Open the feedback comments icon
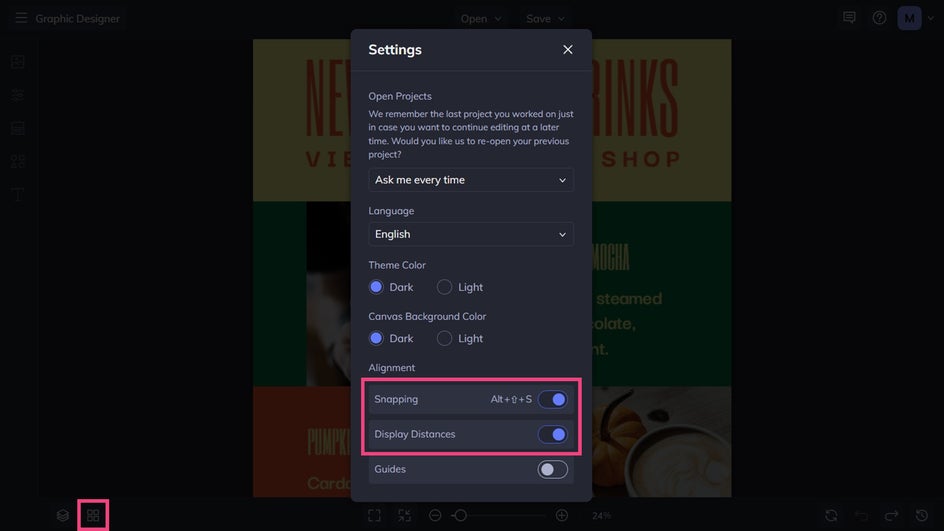Screen dimensions: 944x531 pos(849,18)
